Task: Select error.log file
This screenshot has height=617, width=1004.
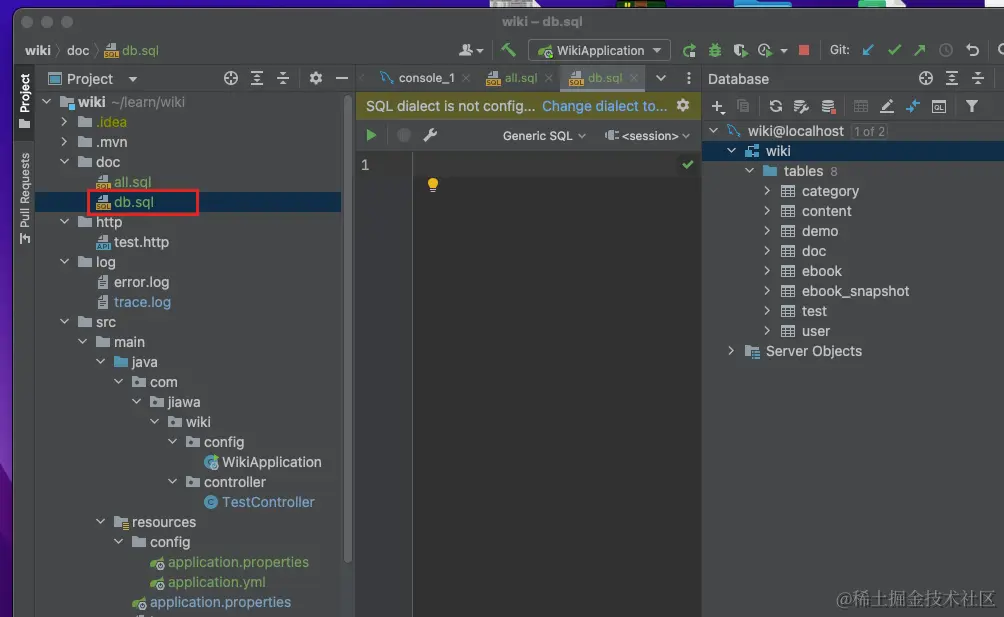Action: coord(141,282)
